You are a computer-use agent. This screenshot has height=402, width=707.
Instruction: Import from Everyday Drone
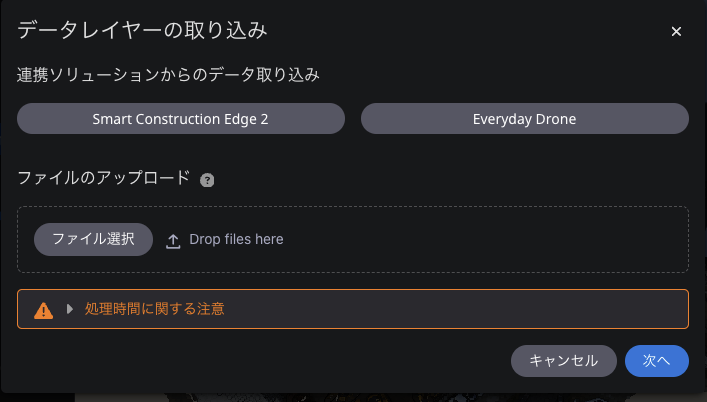tap(525, 119)
